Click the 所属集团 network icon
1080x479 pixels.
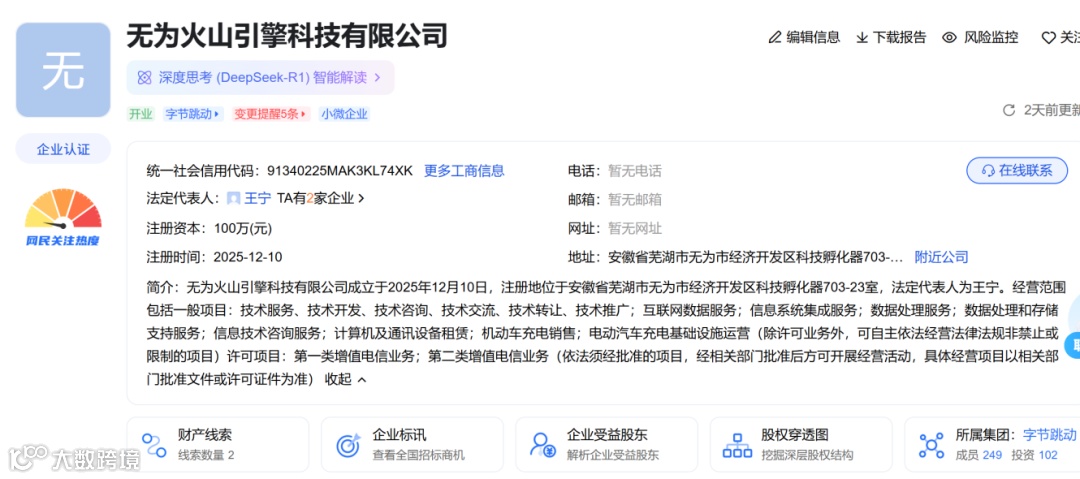(931, 445)
